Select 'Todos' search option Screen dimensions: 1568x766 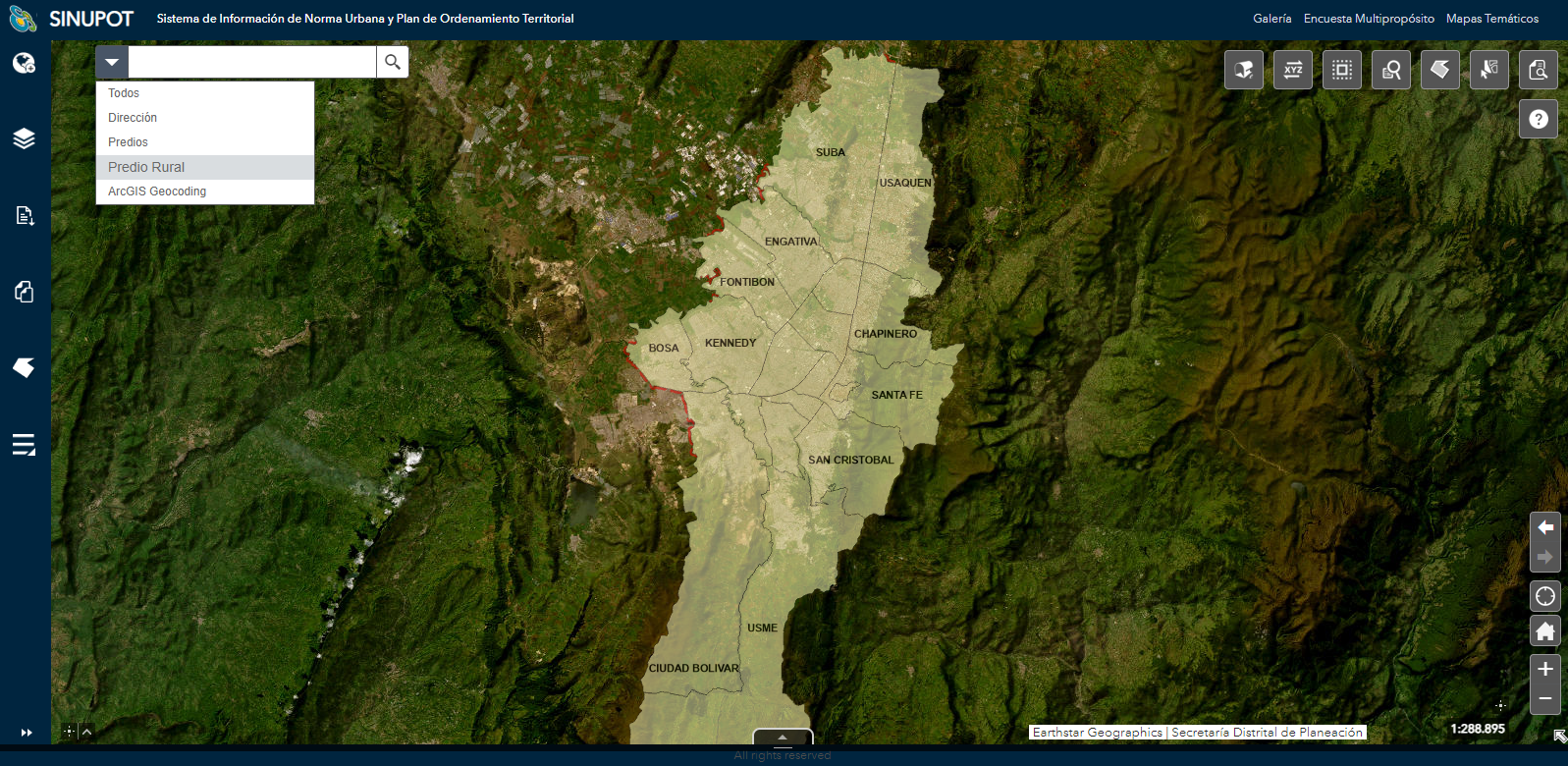(205, 93)
